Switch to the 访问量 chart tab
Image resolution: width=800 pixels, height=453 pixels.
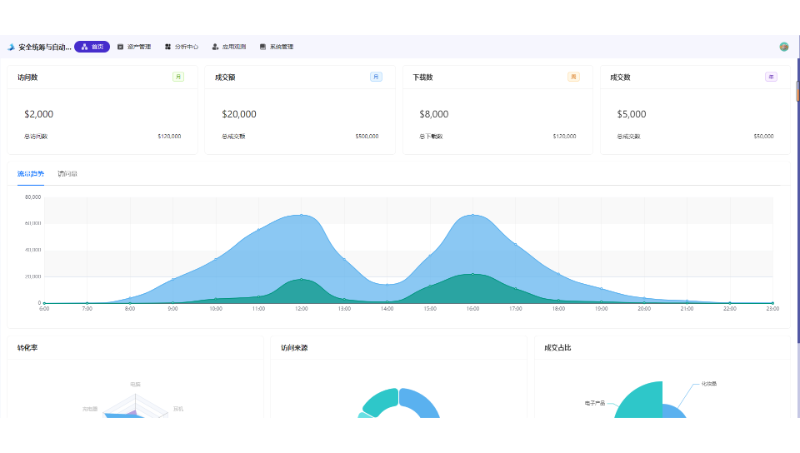[67, 174]
